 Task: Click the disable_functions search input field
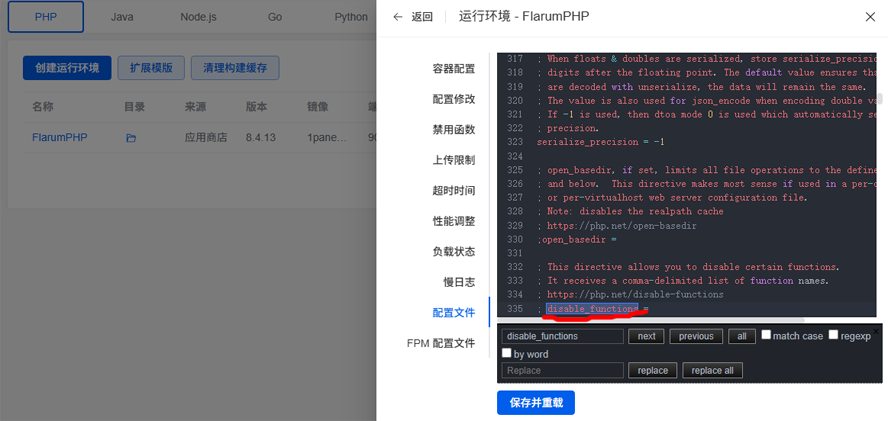click(562, 337)
